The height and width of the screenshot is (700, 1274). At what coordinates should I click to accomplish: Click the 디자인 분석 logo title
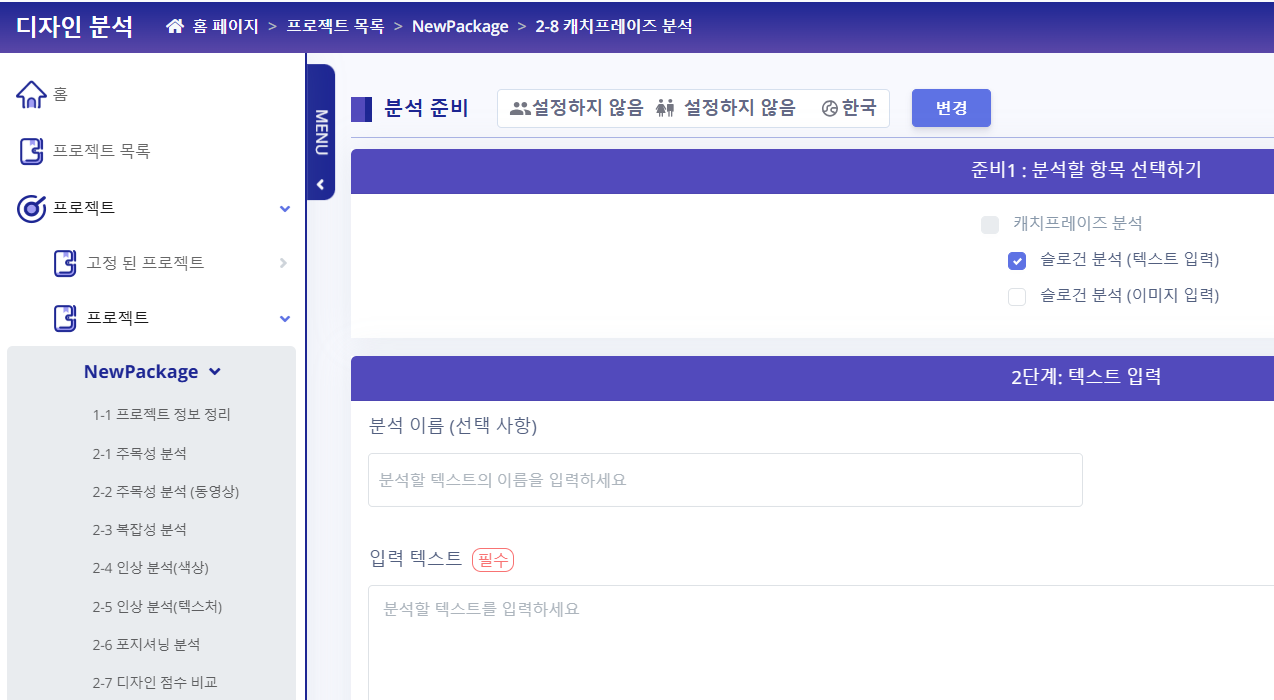coord(74,27)
